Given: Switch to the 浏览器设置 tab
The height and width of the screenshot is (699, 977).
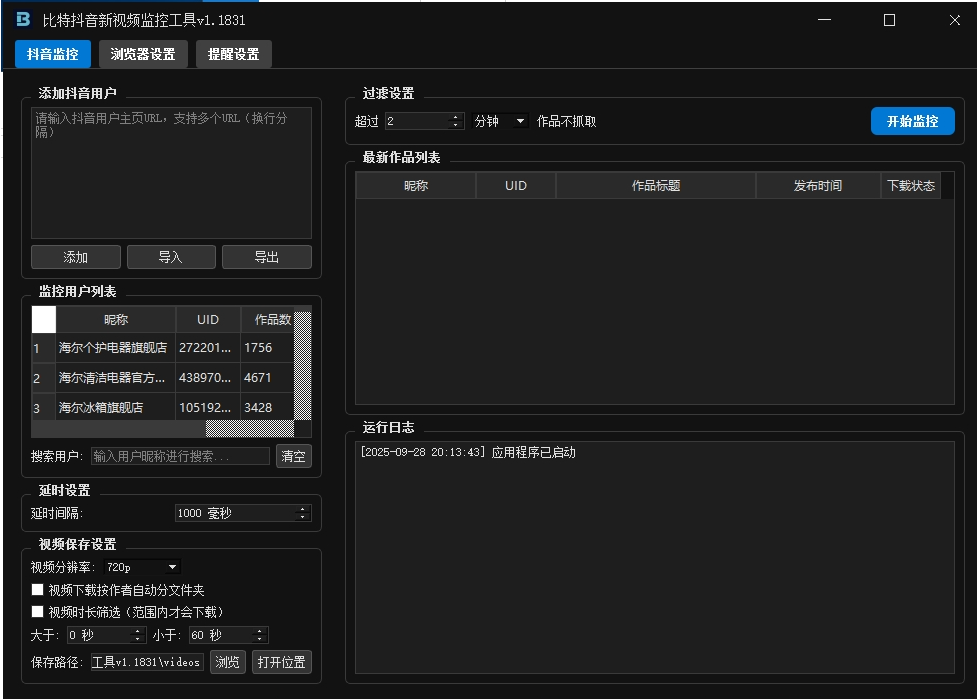Looking at the screenshot, I should [x=141, y=54].
